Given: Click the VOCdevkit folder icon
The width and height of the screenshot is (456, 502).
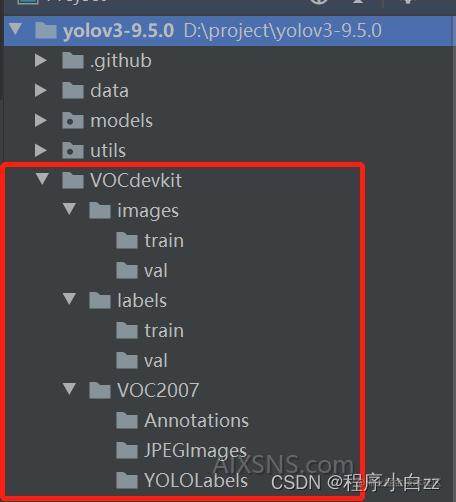Looking at the screenshot, I should [72, 180].
